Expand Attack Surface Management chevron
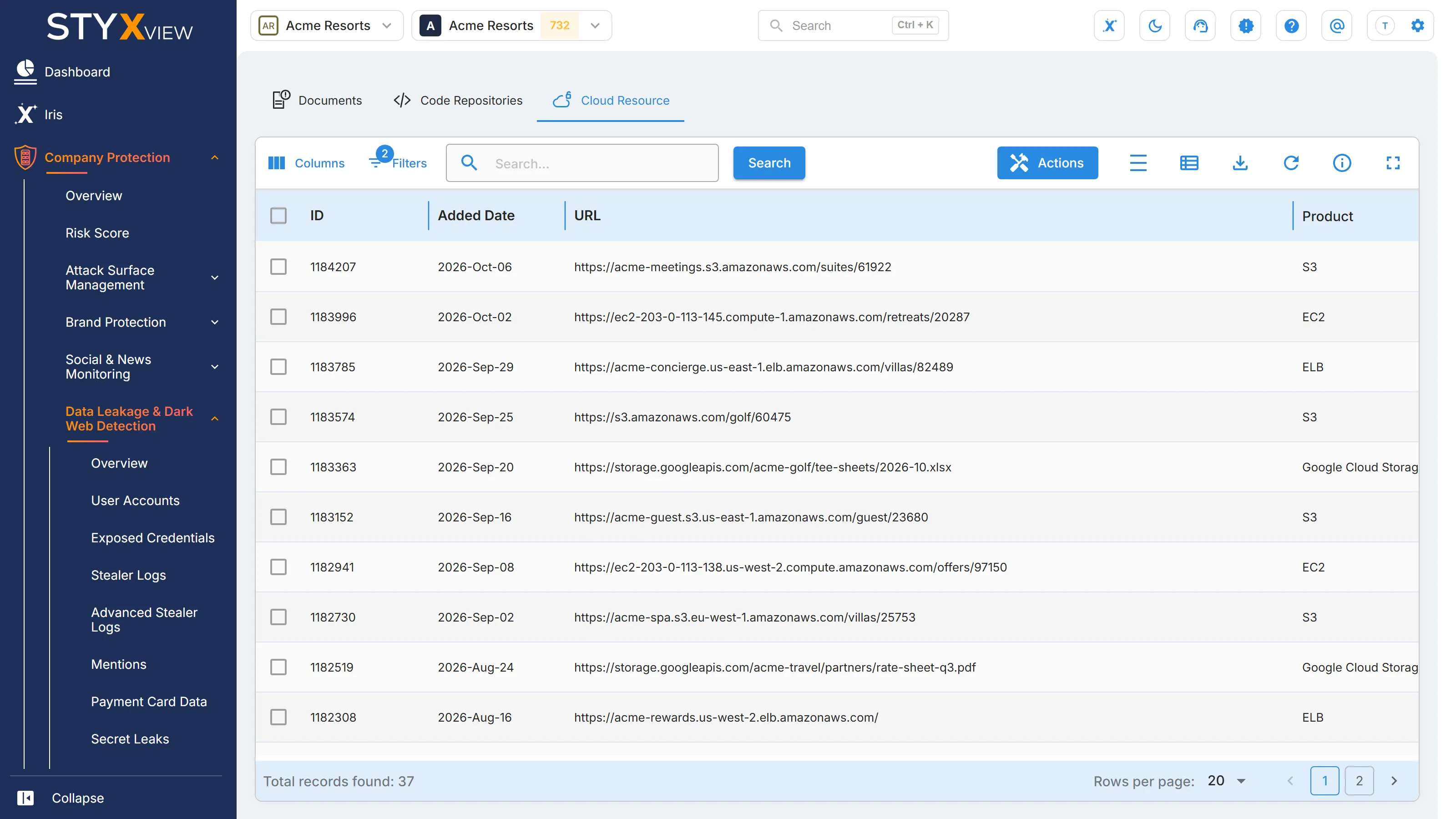The image size is (1456, 819). coord(215,278)
